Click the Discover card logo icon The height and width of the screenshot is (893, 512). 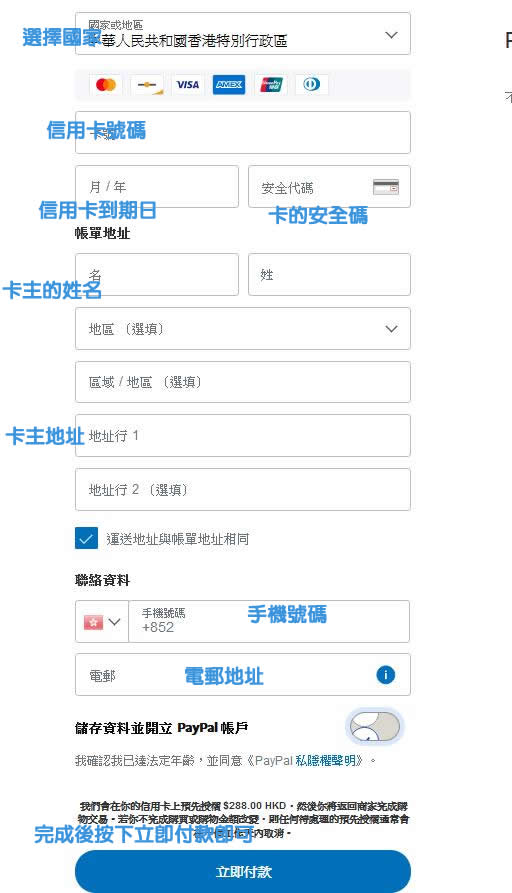tap(147, 85)
